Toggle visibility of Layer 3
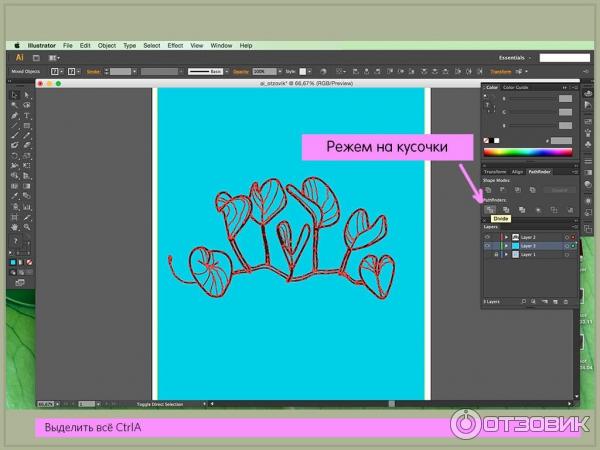This screenshot has width=600, height=450. (x=487, y=246)
